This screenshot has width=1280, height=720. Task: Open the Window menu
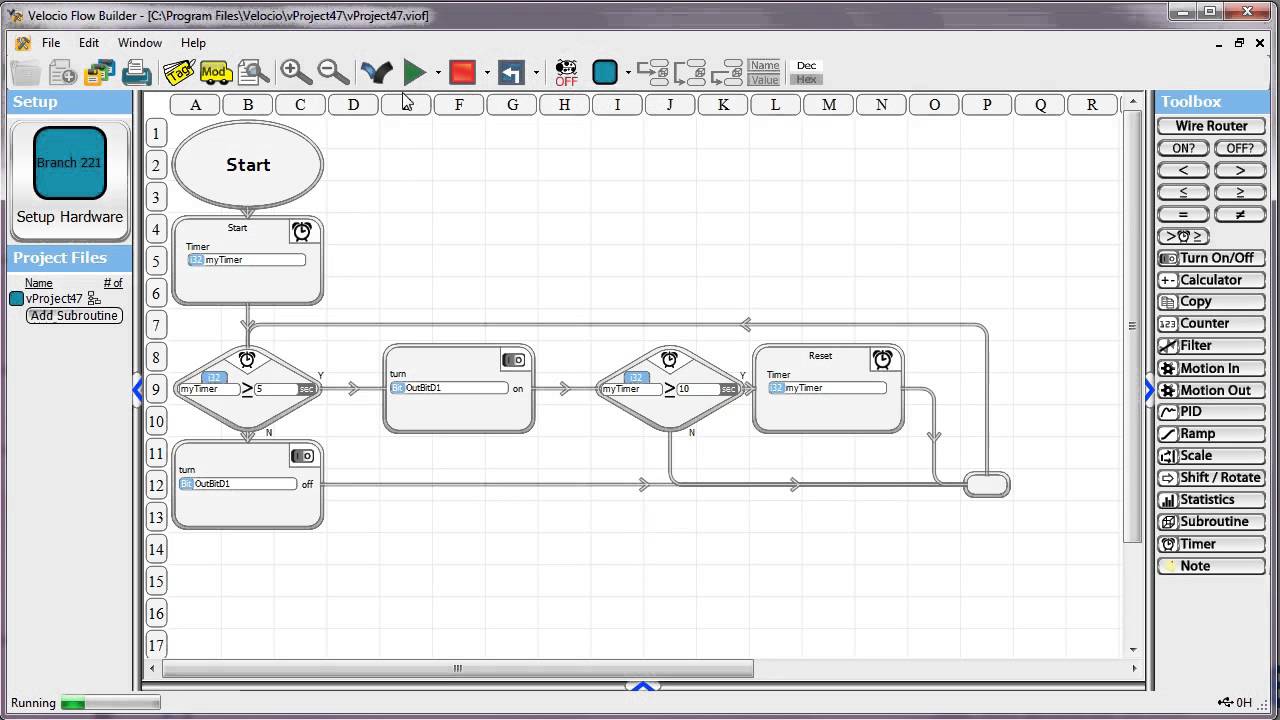pyautogui.click(x=140, y=43)
